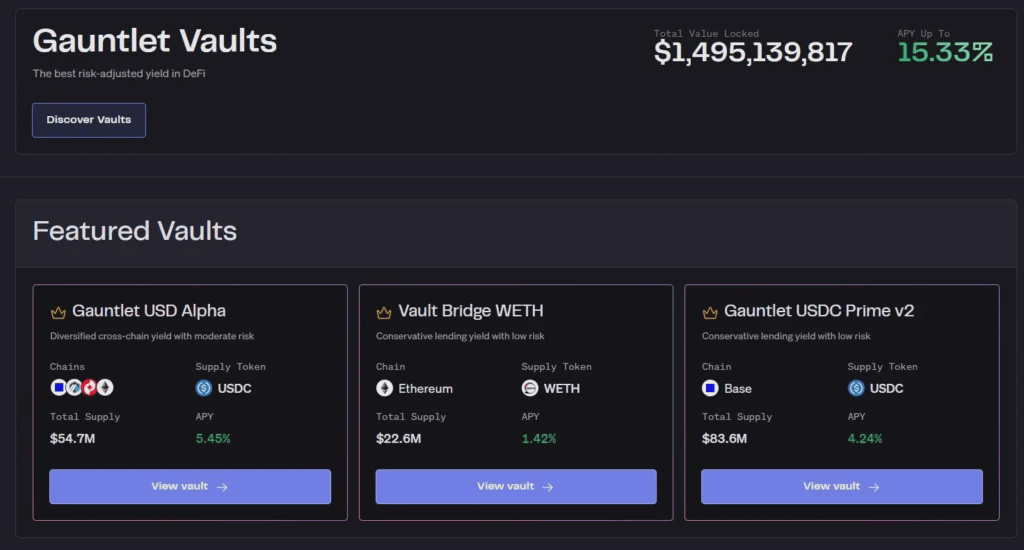Click 'Diversified cross-chain yield with moderate risk' description
This screenshot has height=550, width=1024.
point(152,336)
